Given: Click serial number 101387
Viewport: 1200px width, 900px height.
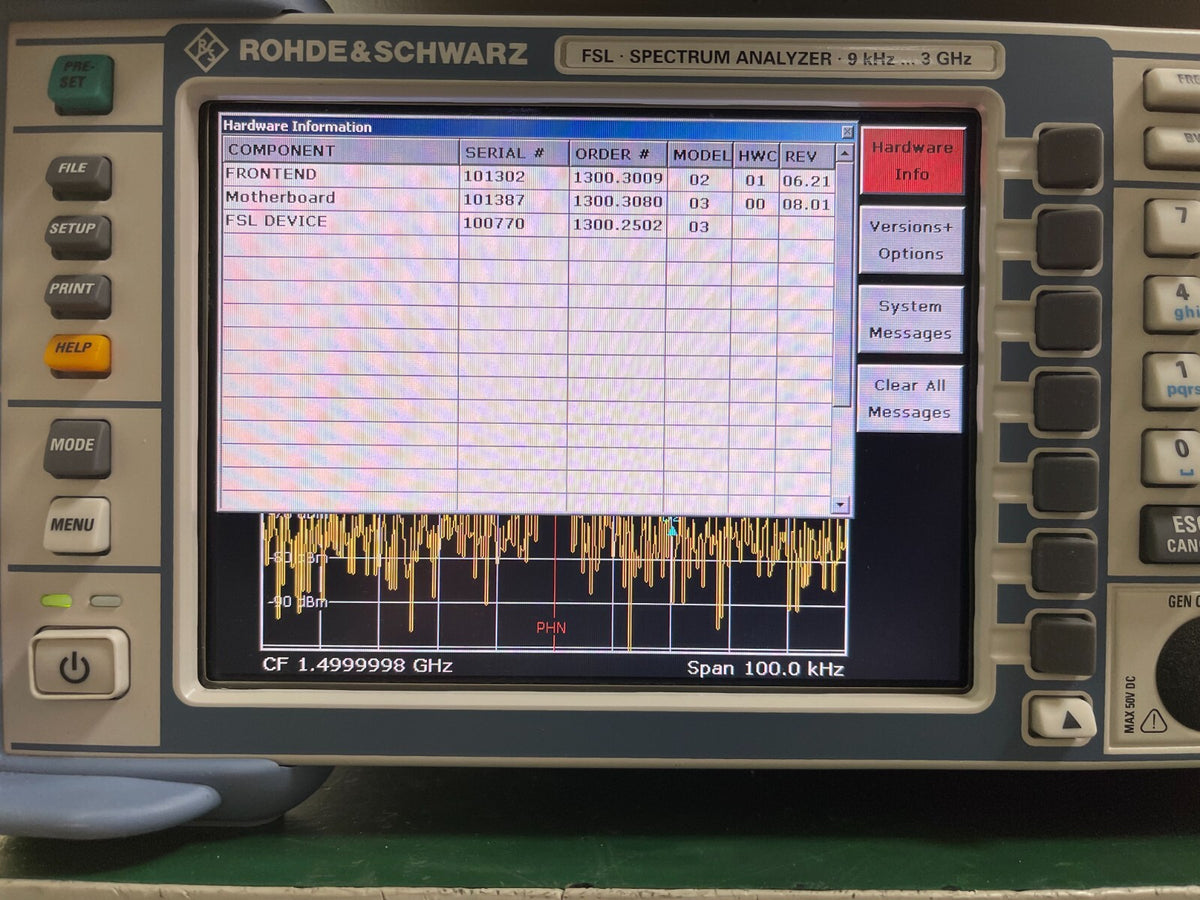Looking at the screenshot, I should point(494,200).
